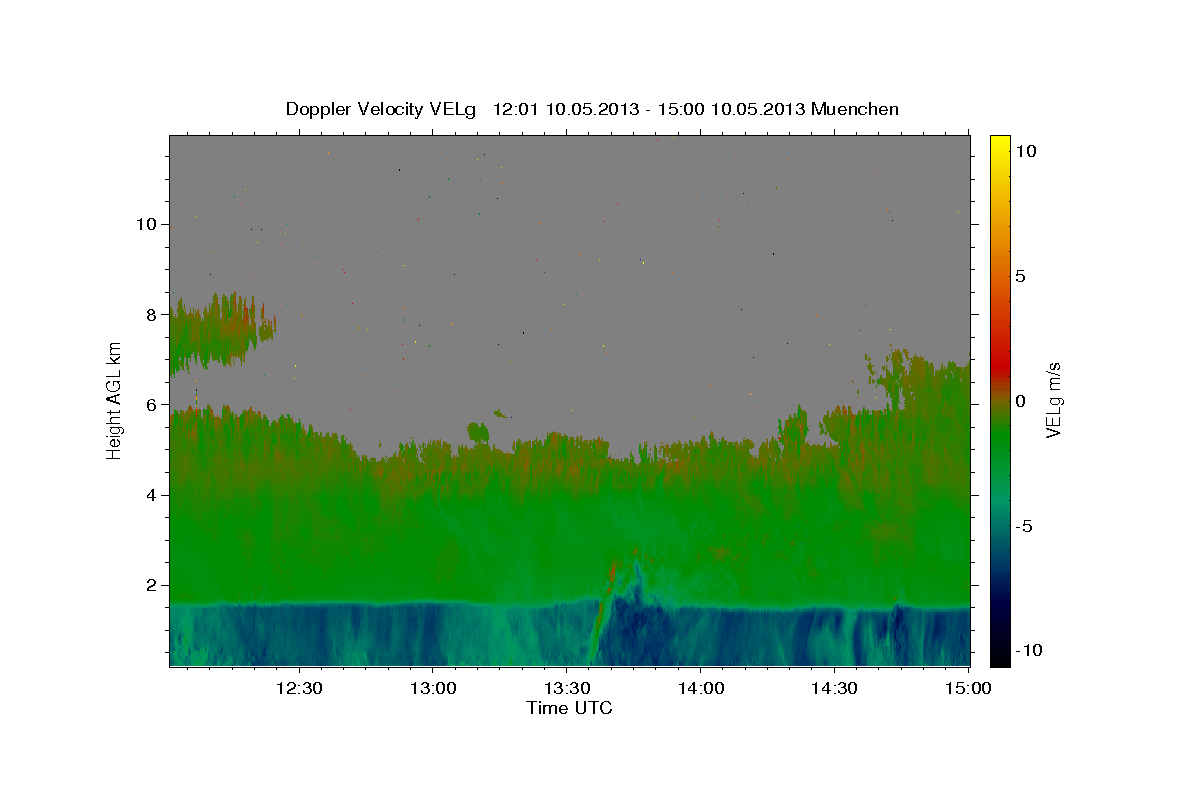Click the 15:00 time axis label
This screenshot has width=1200, height=800.
point(968,688)
